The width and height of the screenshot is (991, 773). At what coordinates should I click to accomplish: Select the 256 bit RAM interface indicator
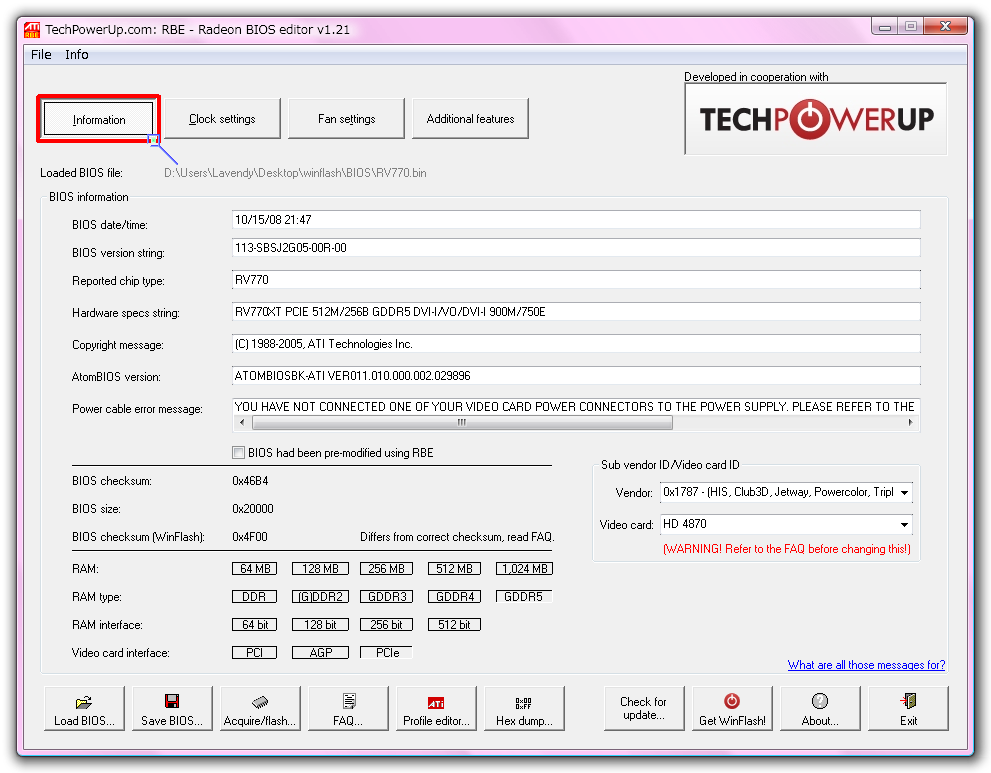point(387,624)
